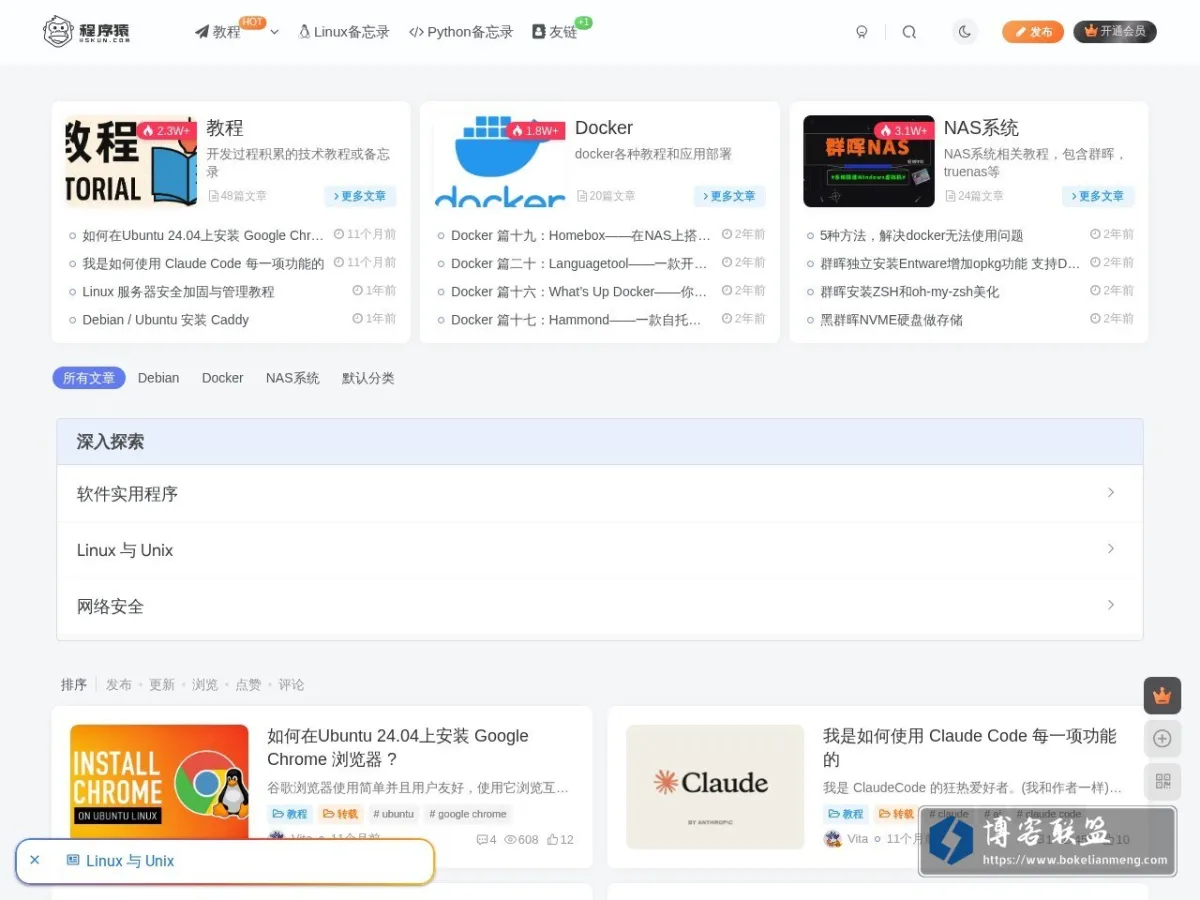This screenshot has width=1200, height=900.
Task: Open 教程 card title
Action: (x=225, y=128)
